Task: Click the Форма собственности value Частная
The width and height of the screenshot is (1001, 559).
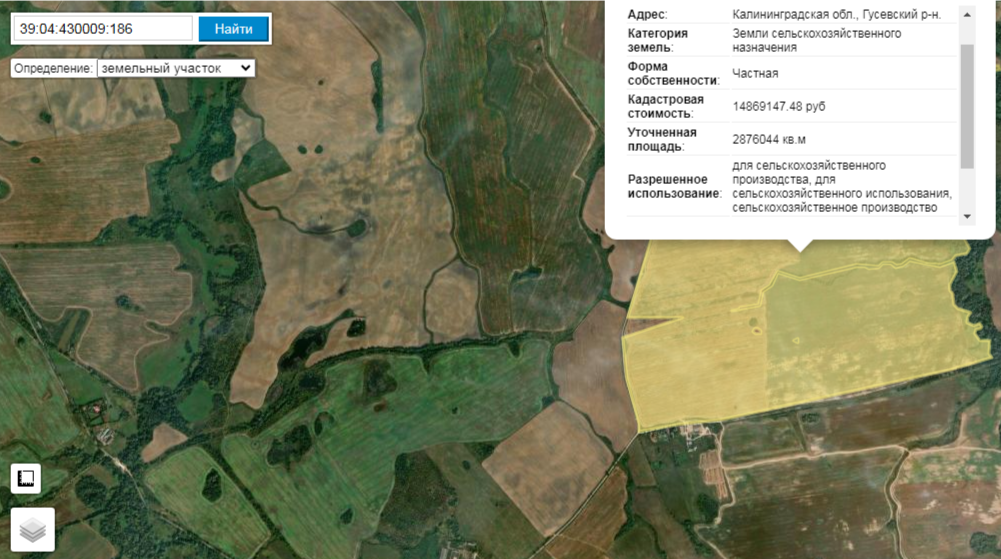Action: [755, 73]
